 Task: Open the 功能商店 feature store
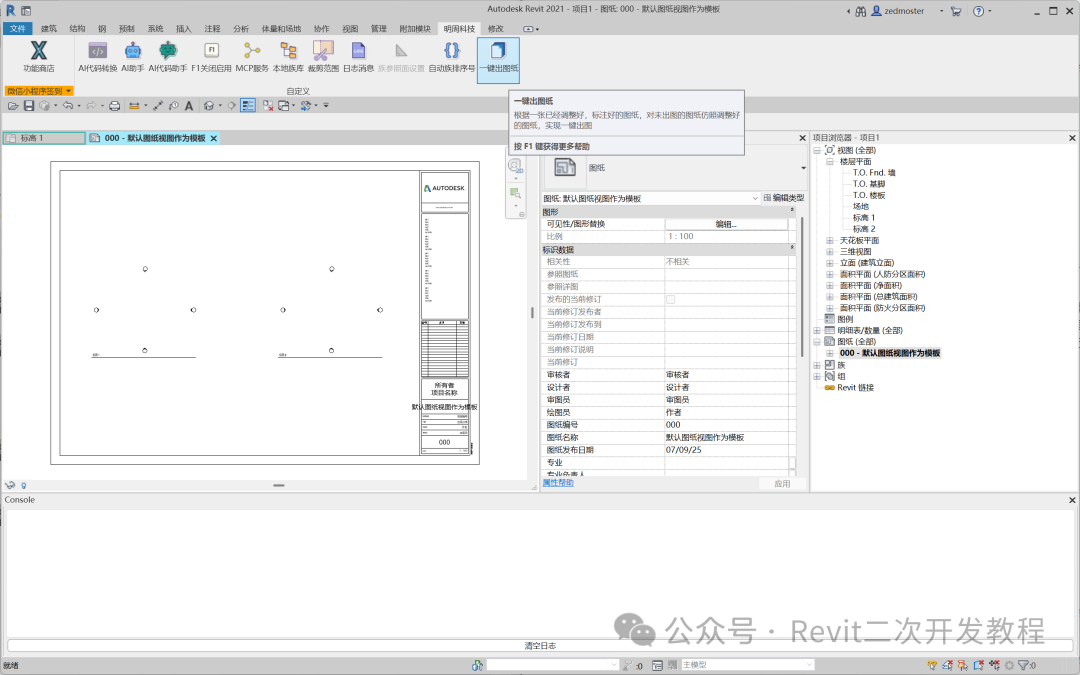tap(39, 56)
